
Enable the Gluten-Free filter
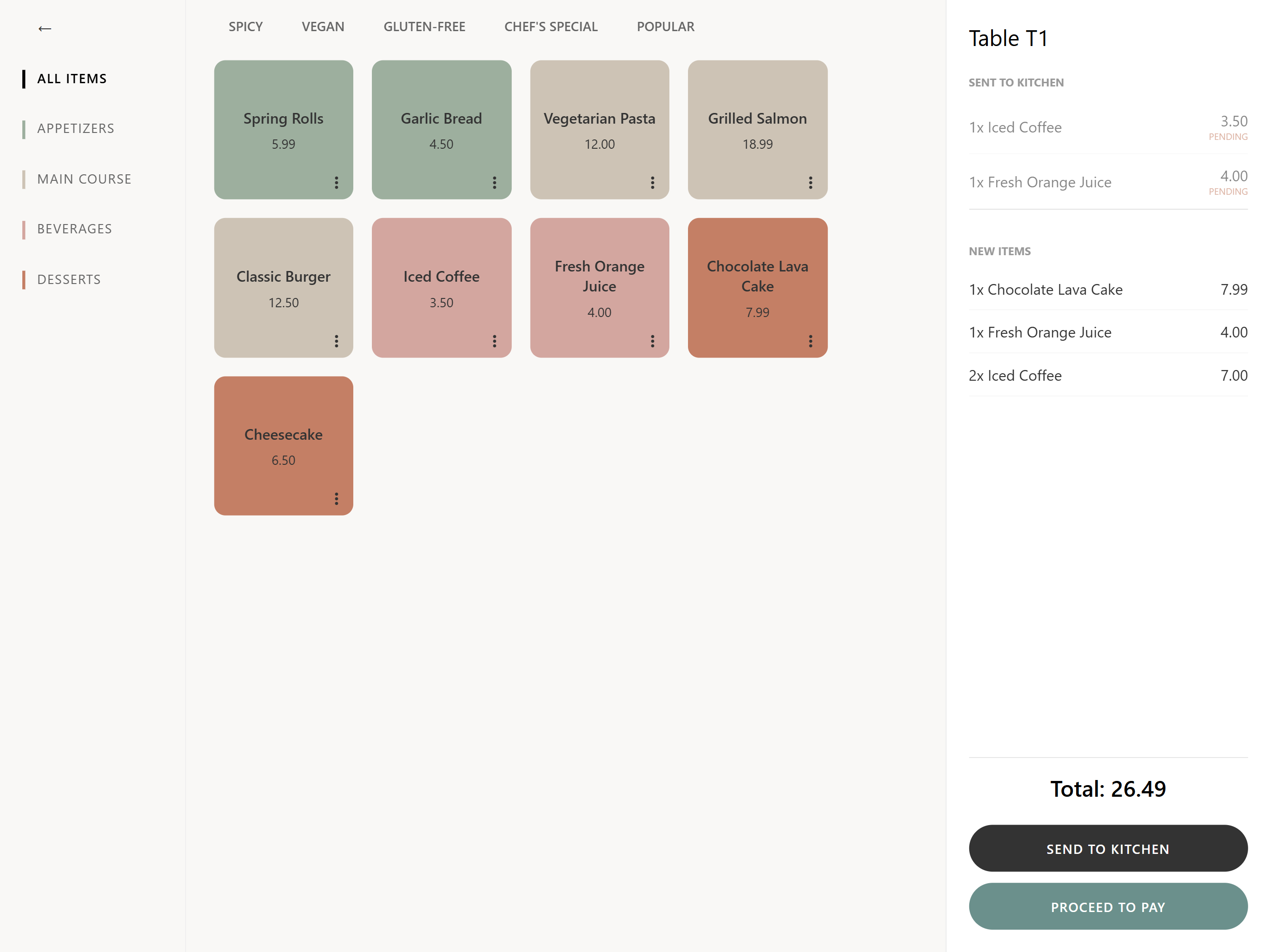coord(424,27)
